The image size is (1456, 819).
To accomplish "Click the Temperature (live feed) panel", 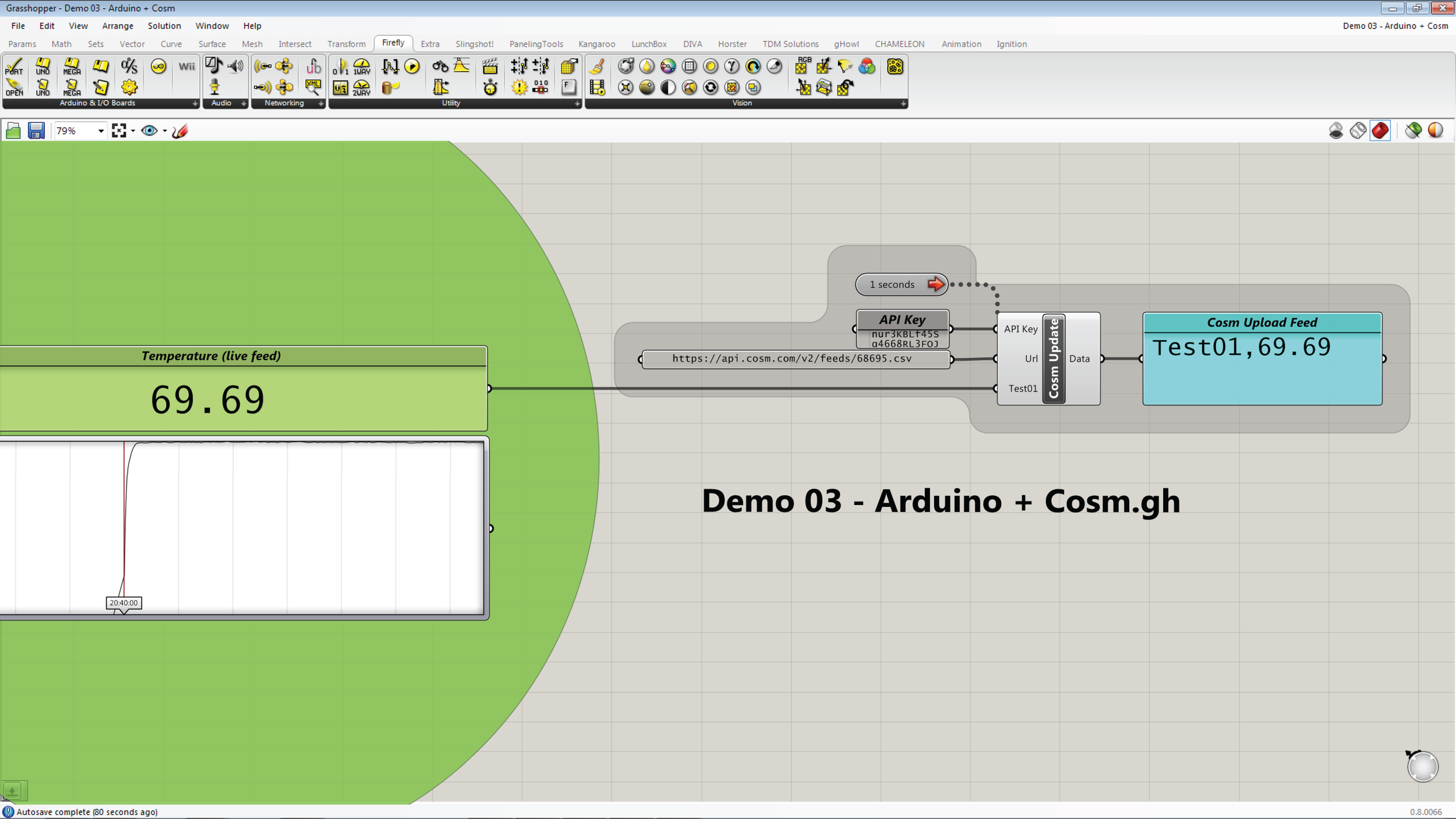I will 243,389.
